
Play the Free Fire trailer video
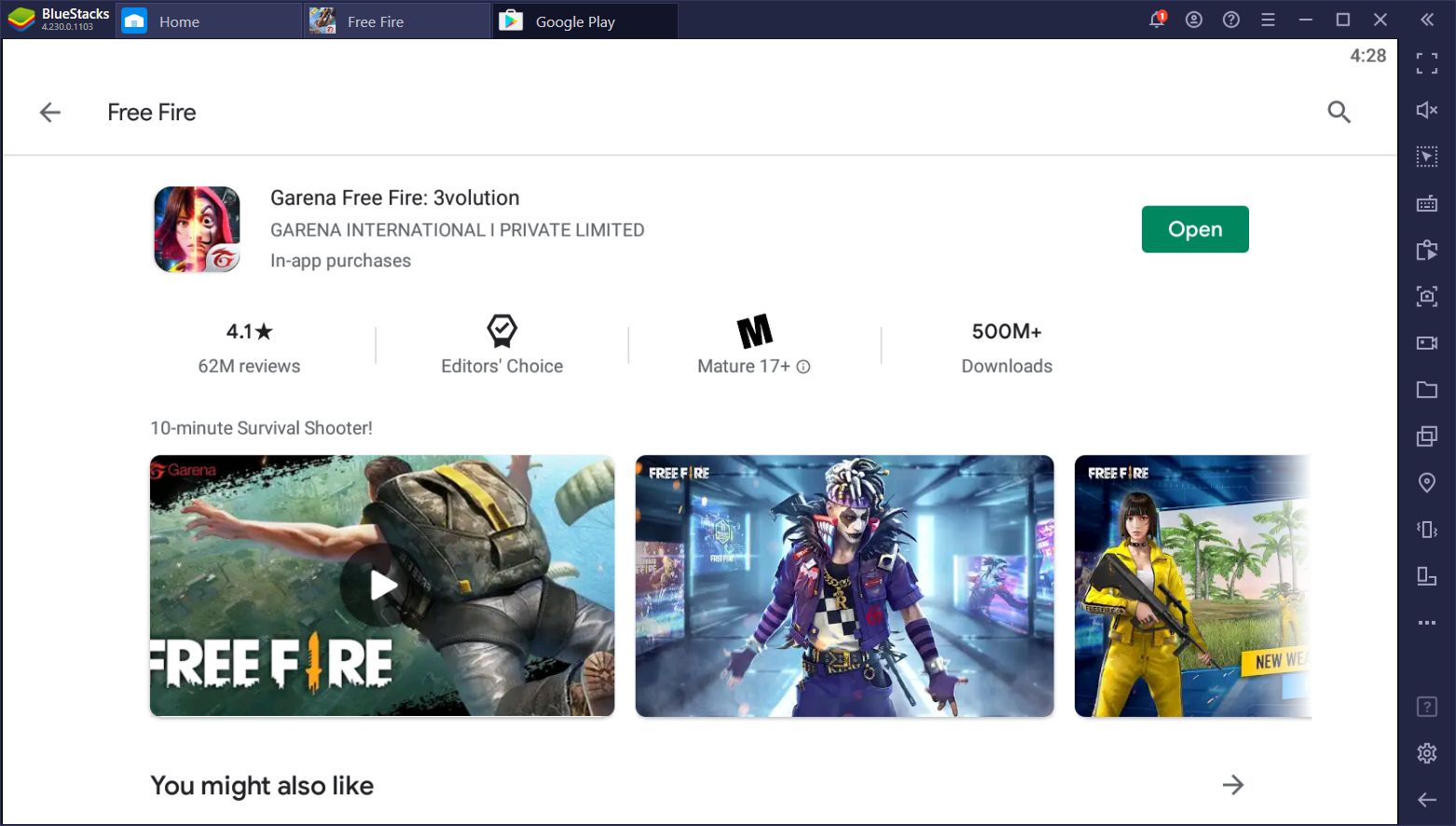pyautogui.click(x=382, y=585)
